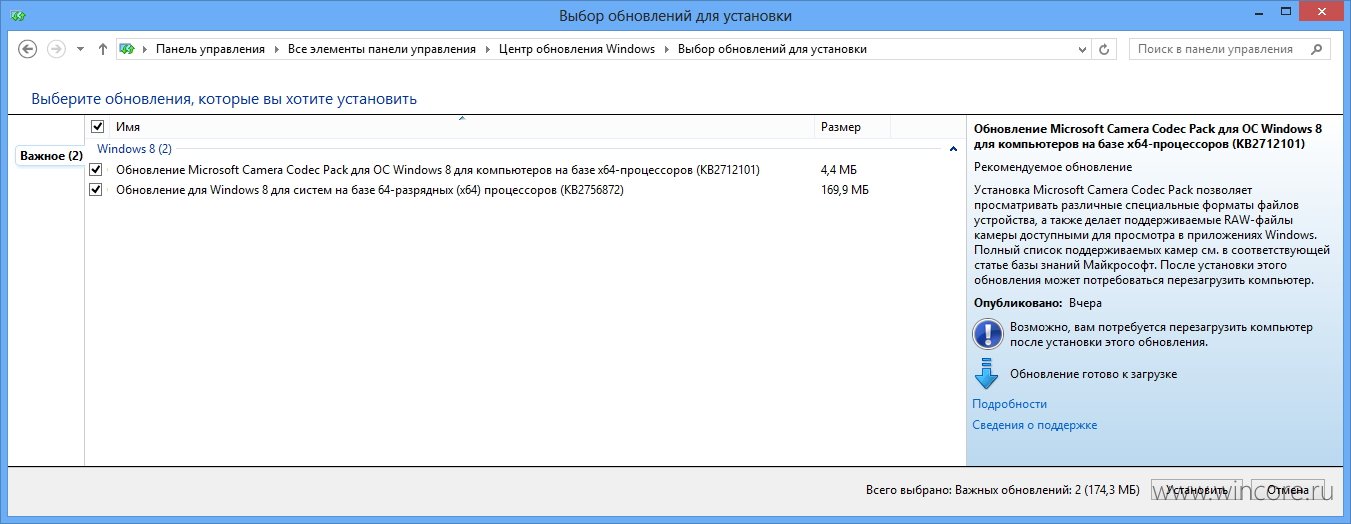Click the Back navigation arrow
Screen dimensions: 1351x524
(x=28, y=49)
